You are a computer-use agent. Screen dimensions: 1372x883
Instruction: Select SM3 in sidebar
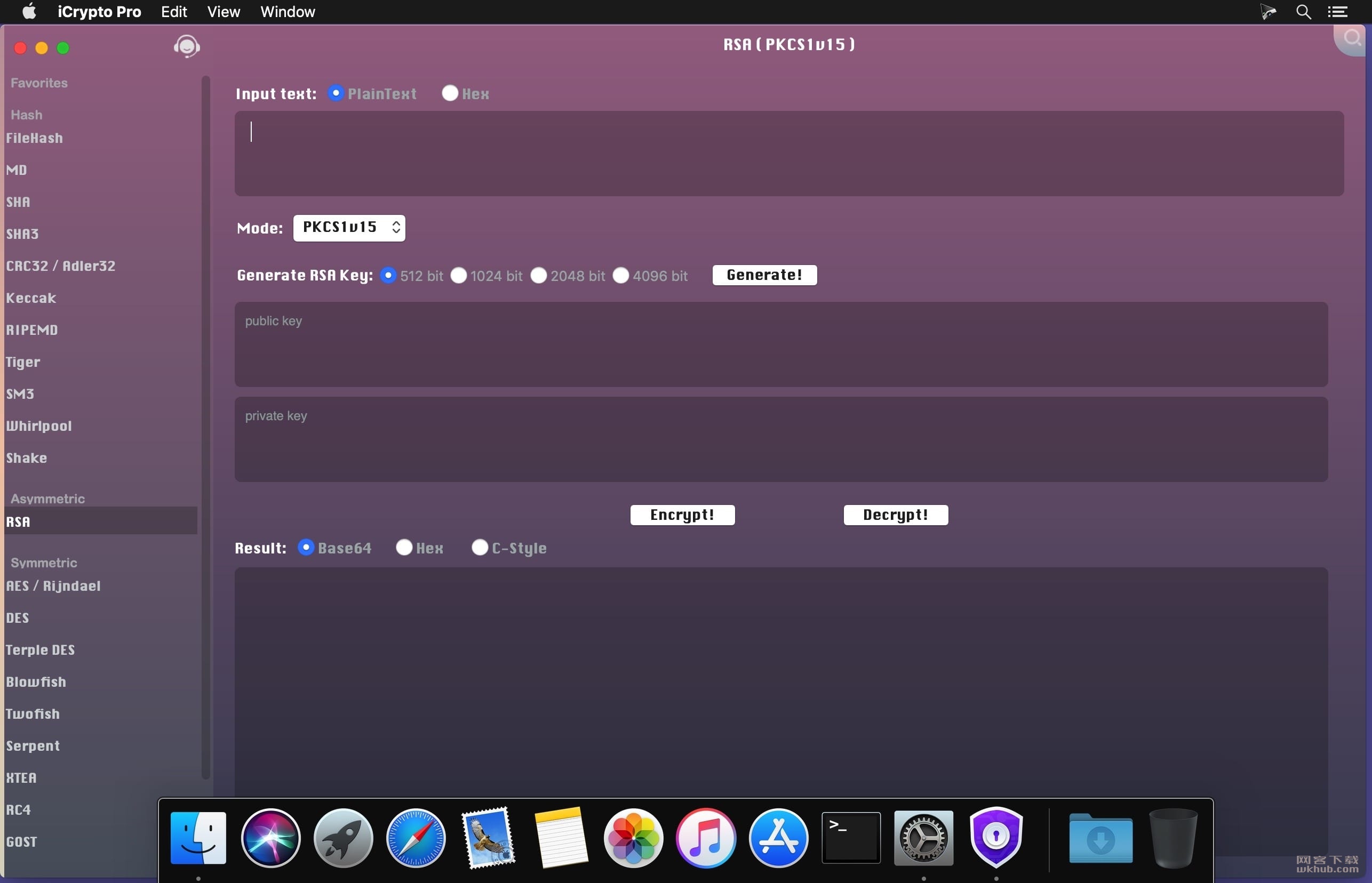click(20, 394)
